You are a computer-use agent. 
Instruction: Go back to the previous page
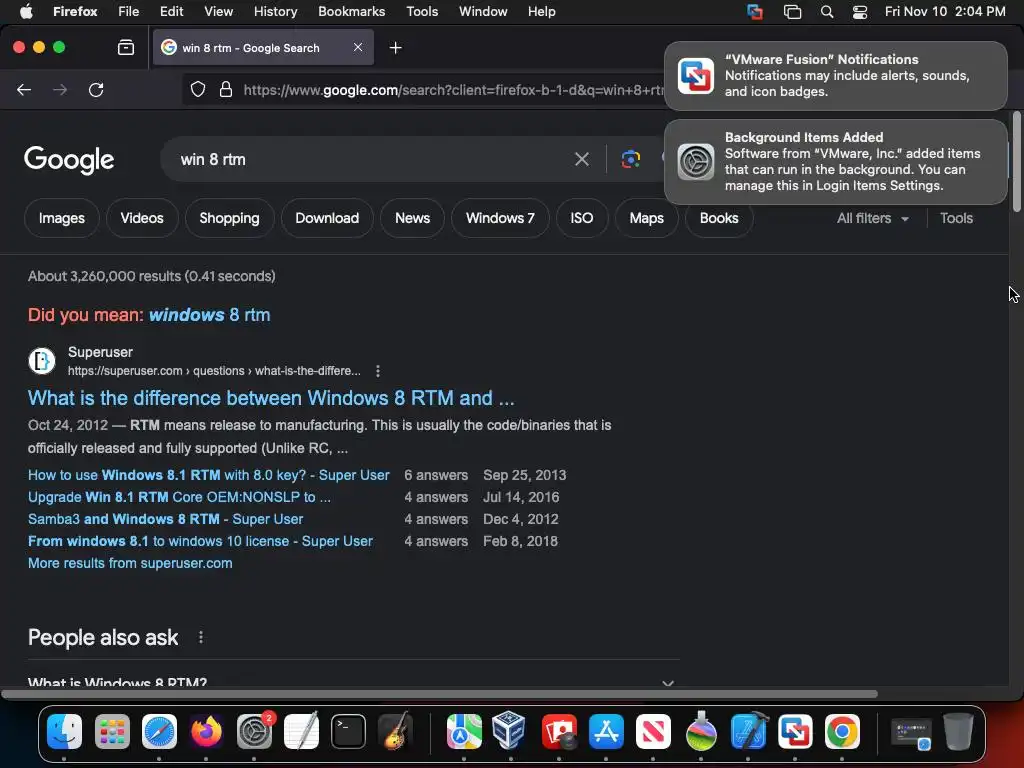point(24,90)
